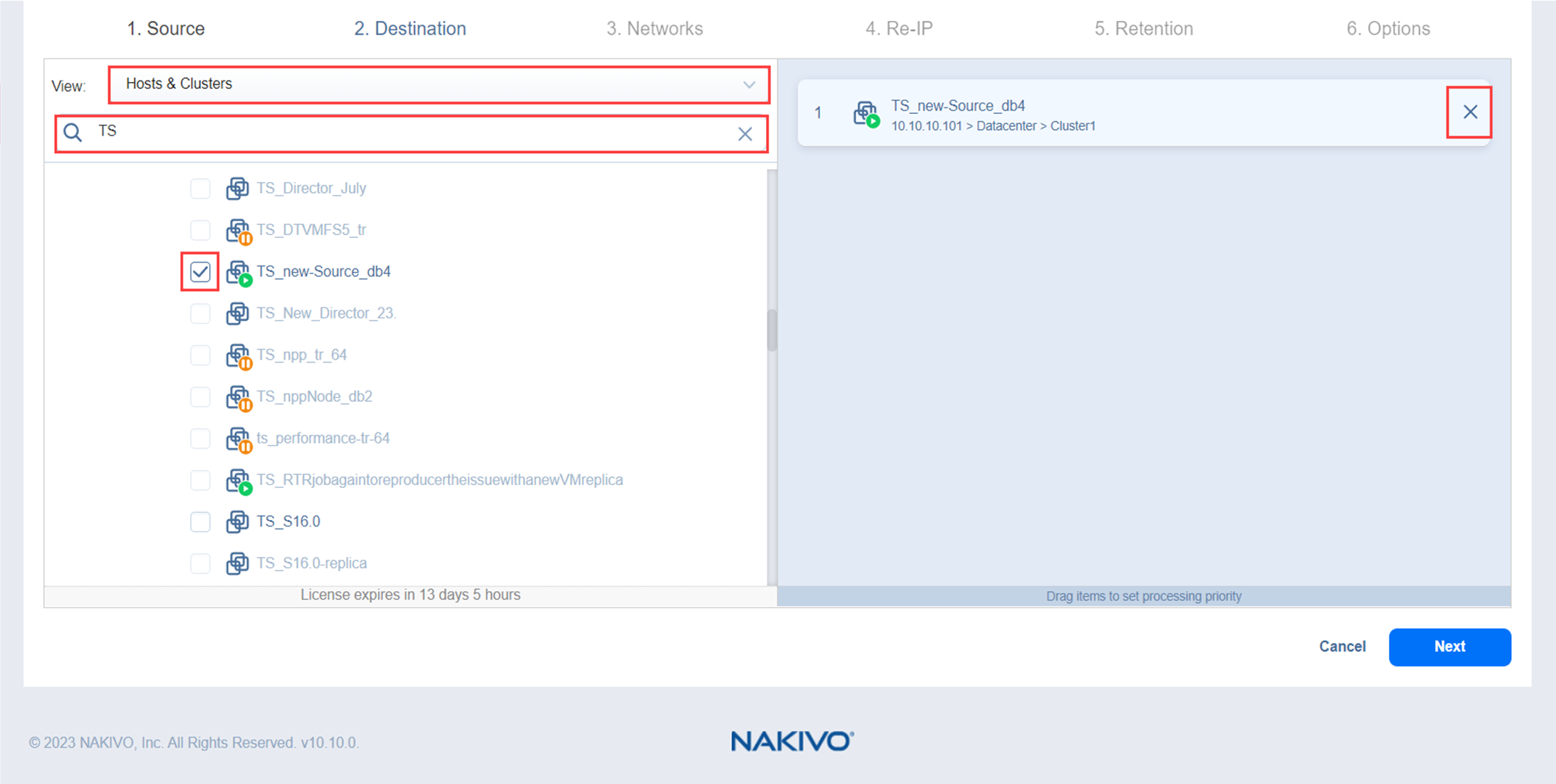Click the VM icon next to TS_Director_July
This screenshot has height=784, width=1556.
tap(238, 188)
